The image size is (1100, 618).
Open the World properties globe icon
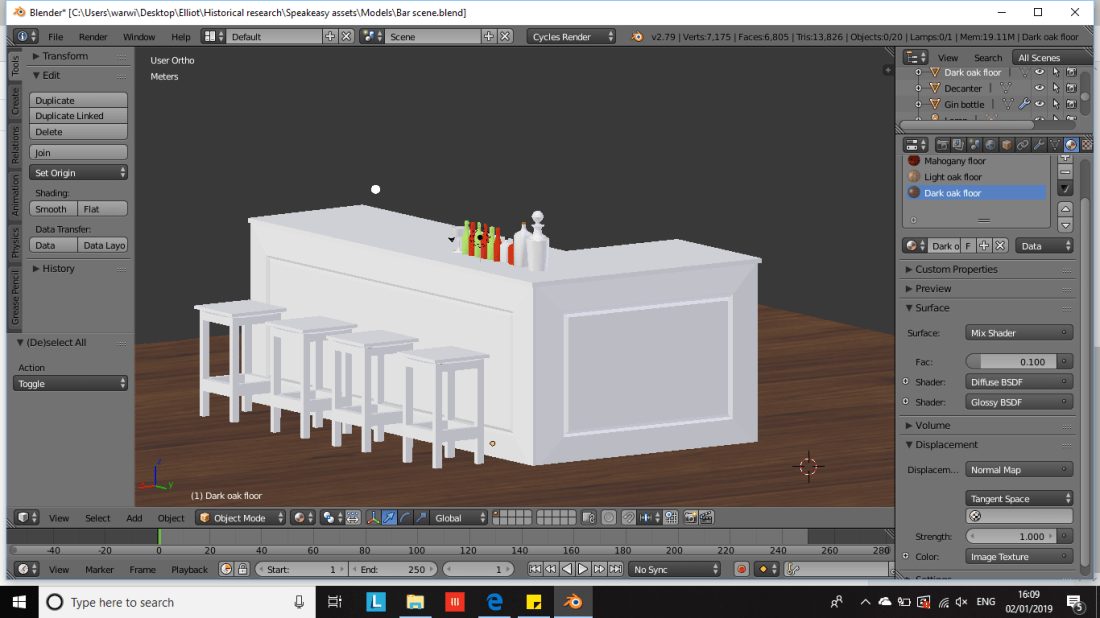click(988, 145)
